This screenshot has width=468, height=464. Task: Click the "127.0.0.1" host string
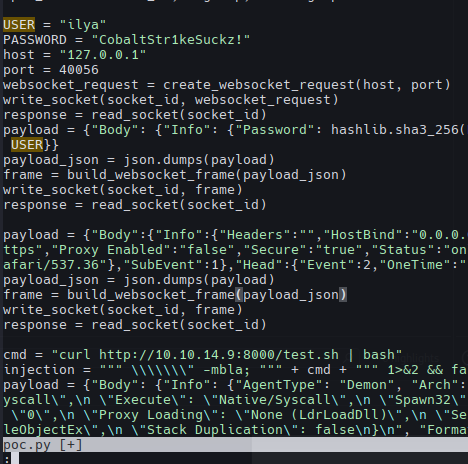coord(103,55)
